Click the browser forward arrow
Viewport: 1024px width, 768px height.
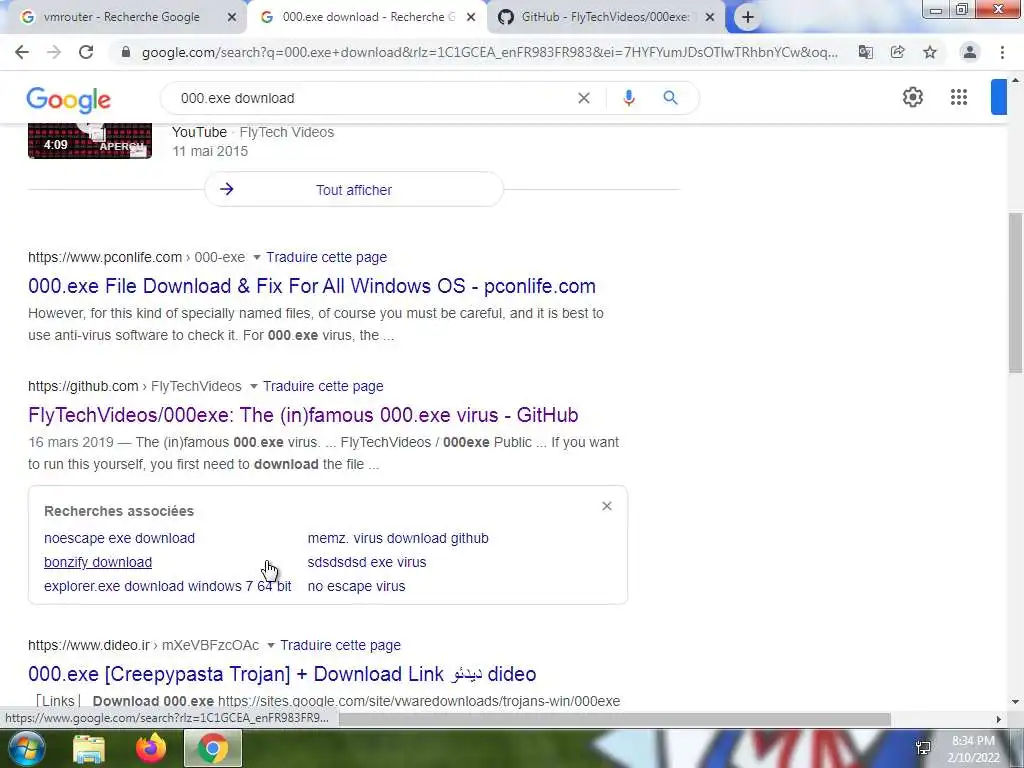click(54, 52)
